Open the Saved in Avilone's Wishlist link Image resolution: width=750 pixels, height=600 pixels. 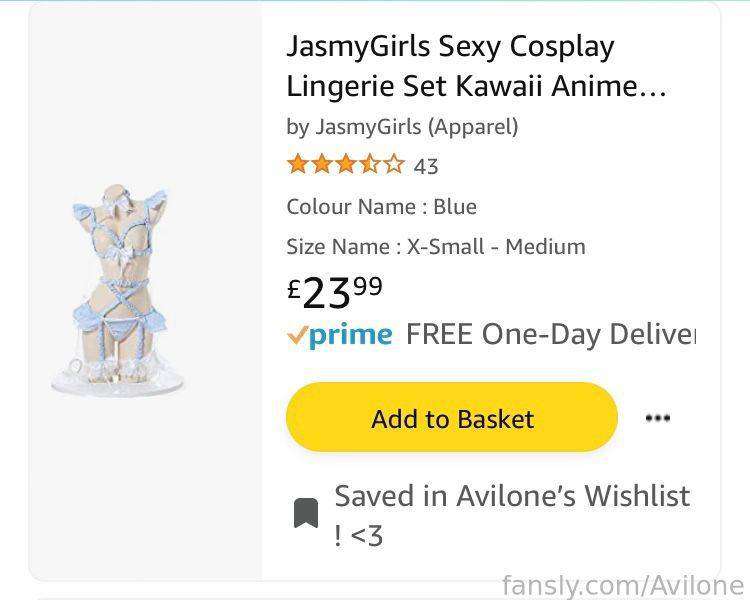512,496
